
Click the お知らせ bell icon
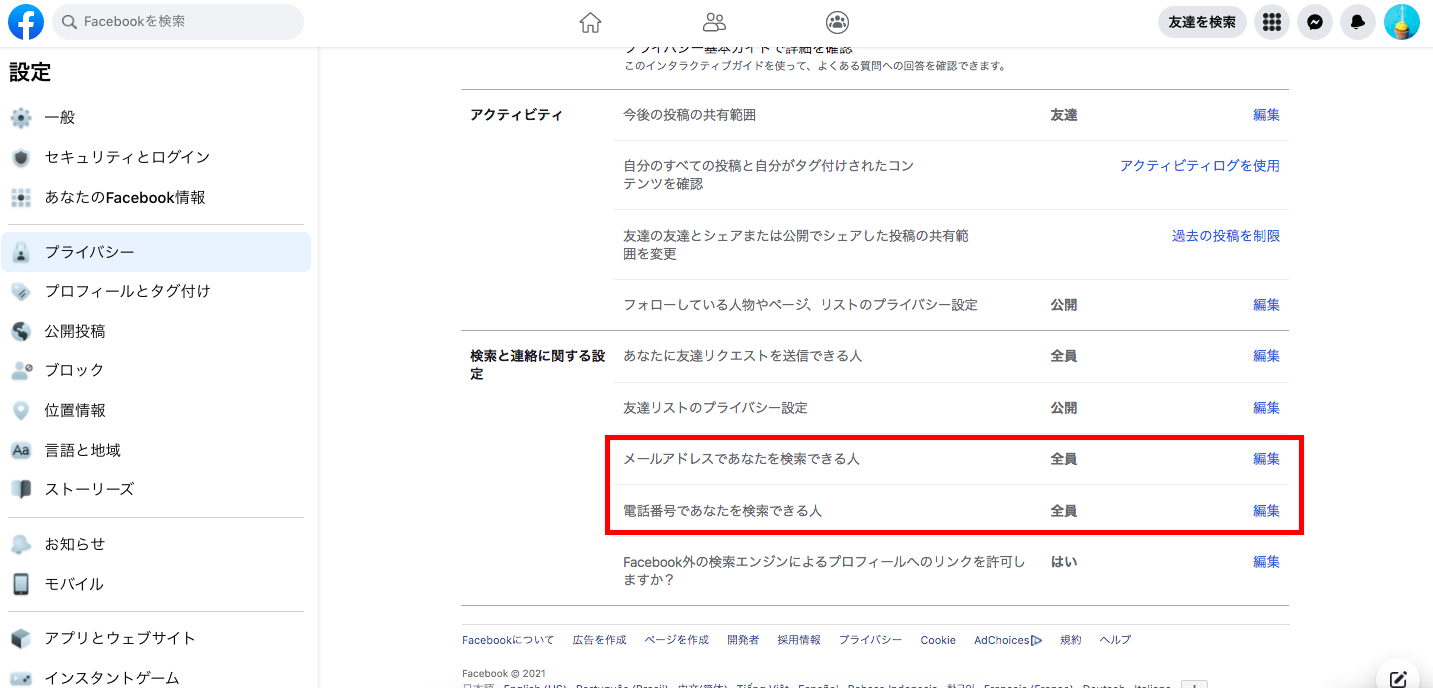coord(21,544)
